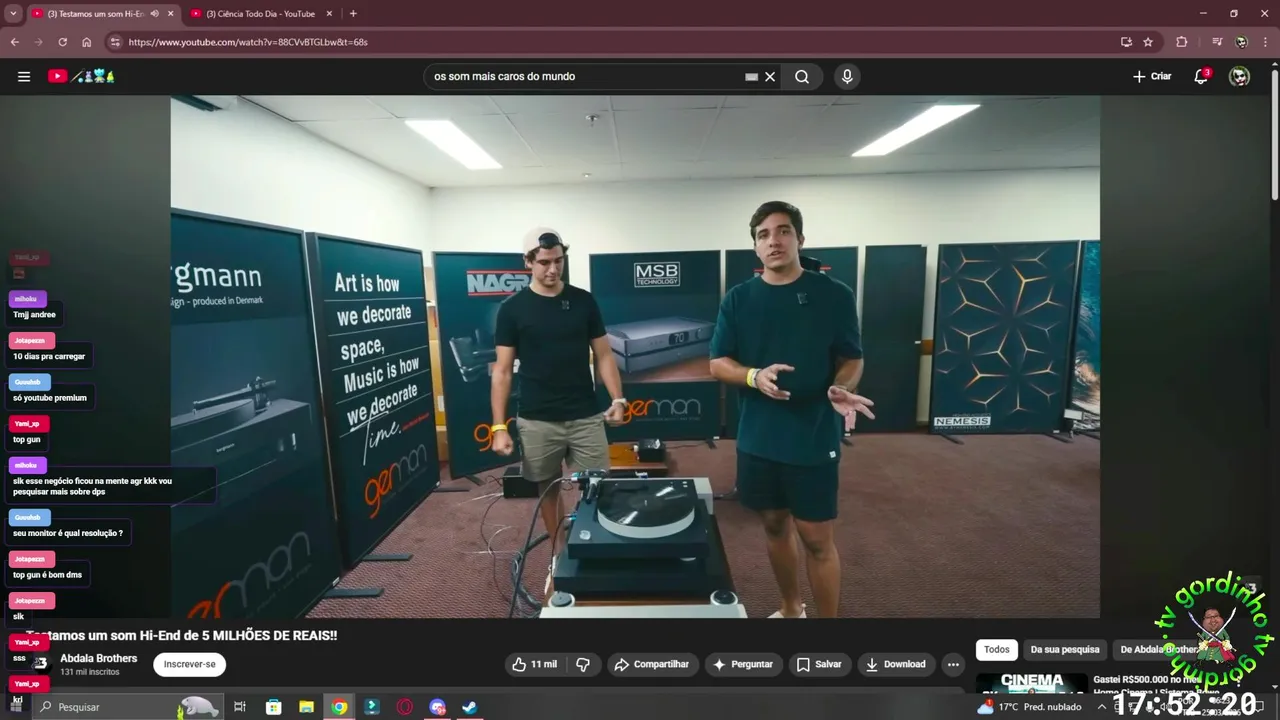Open a new browser tab
Viewport: 1280px width, 720px height.
click(353, 14)
